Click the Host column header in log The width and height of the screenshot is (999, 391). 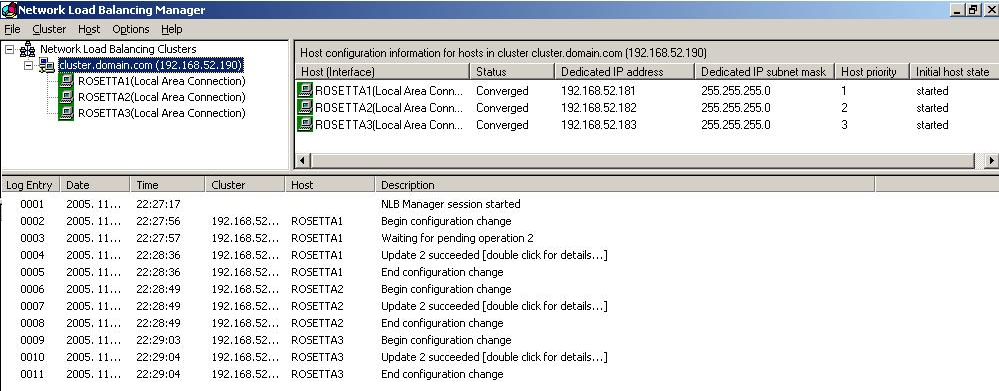[329, 185]
